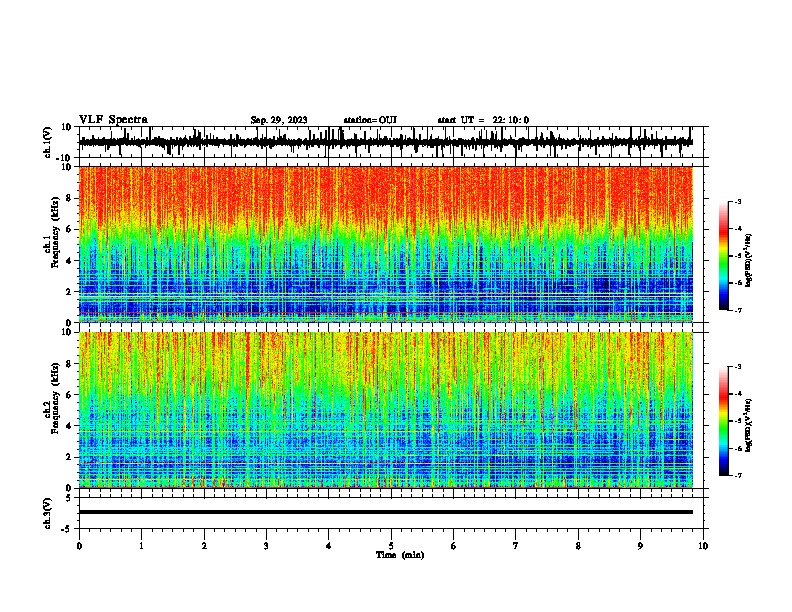792x612 pixels.
Task: Click inside the ch.2 spectrogram panel
Action: tap(385, 410)
